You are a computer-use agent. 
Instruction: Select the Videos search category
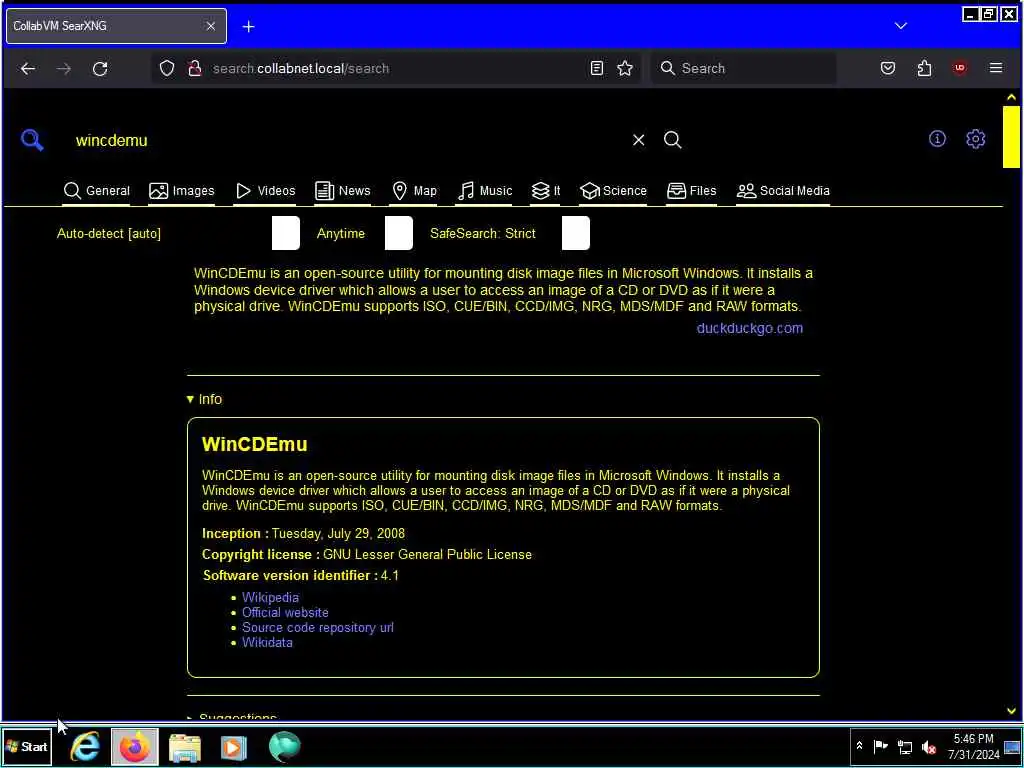point(265,191)
